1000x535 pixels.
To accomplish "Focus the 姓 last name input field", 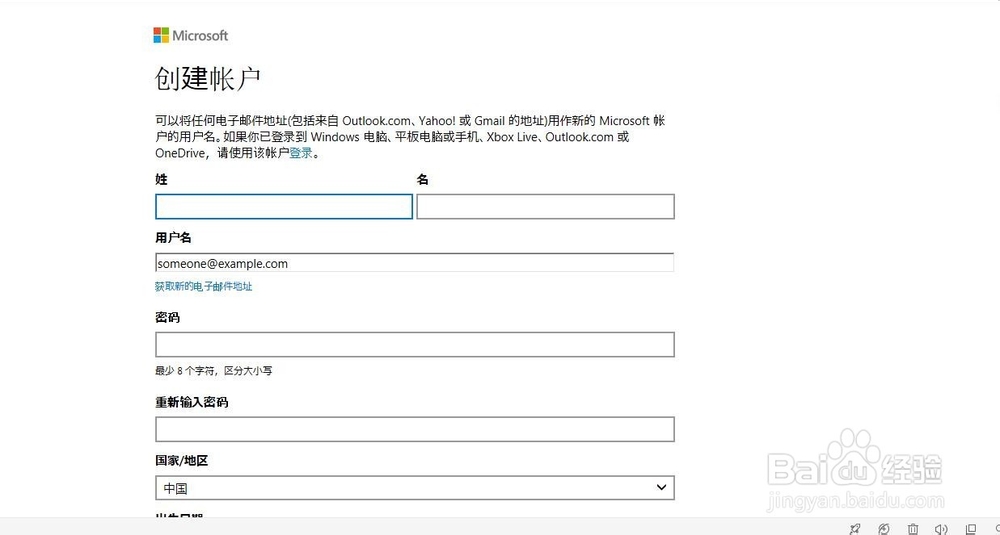I will [x=284, y=207].
